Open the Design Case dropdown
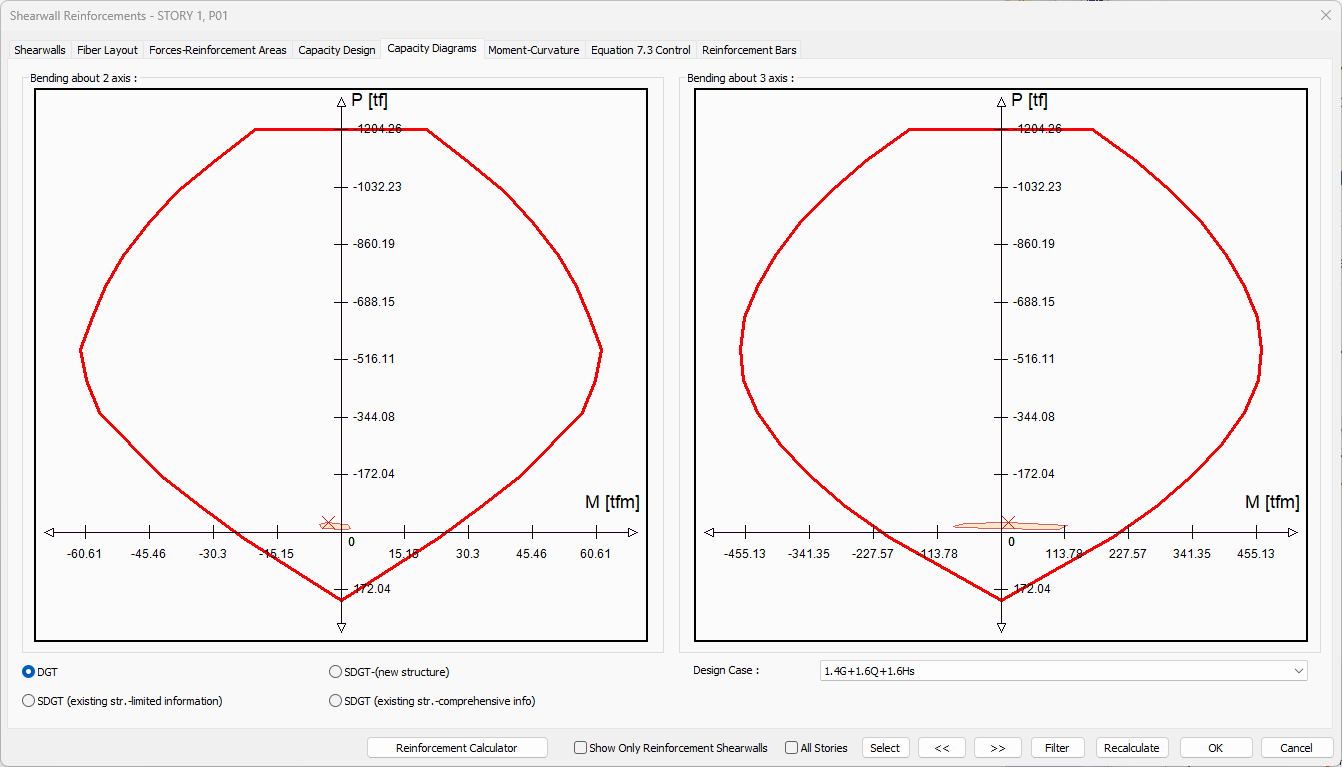The image size is (1342, 767). 1063,671
